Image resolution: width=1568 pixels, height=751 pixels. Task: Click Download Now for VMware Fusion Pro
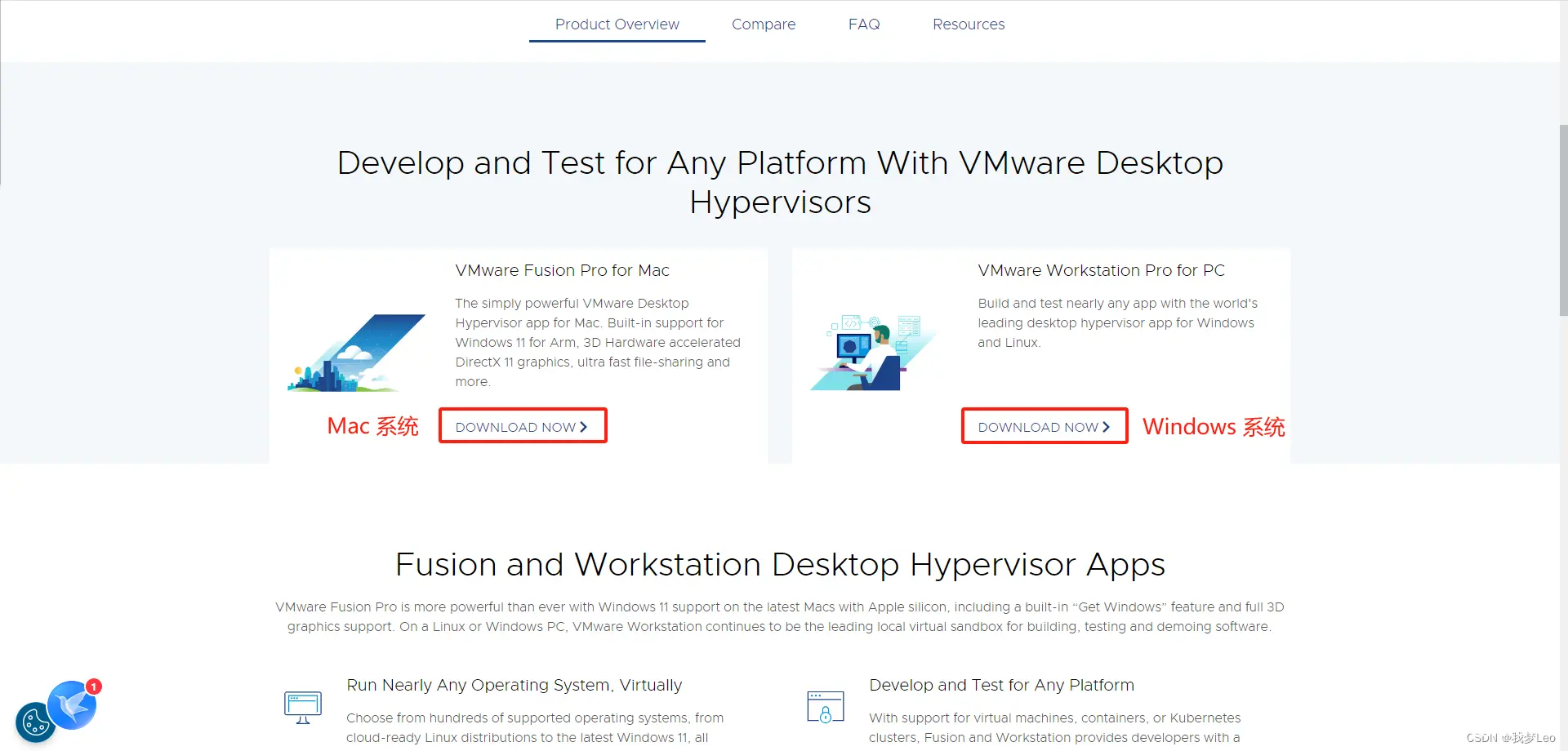(523, 426)
